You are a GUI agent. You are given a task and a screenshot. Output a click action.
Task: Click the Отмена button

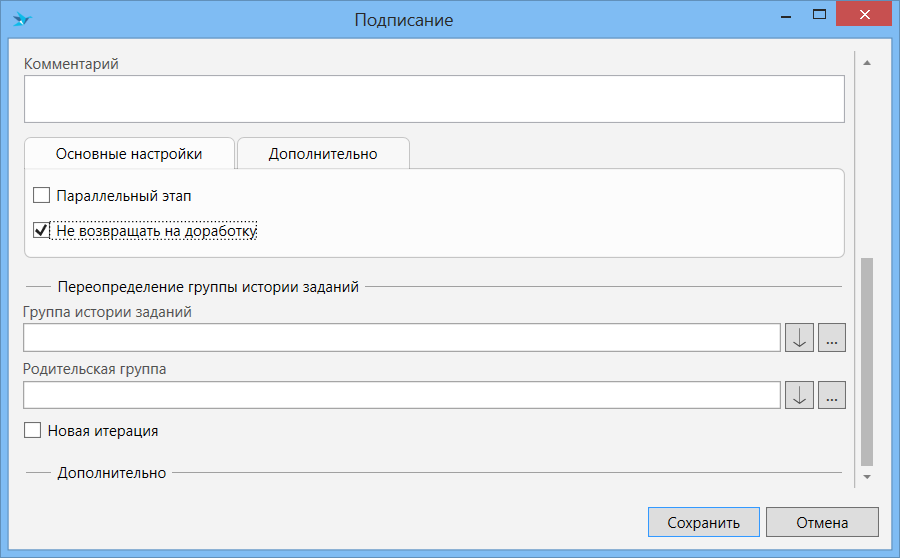coord(822,522)
